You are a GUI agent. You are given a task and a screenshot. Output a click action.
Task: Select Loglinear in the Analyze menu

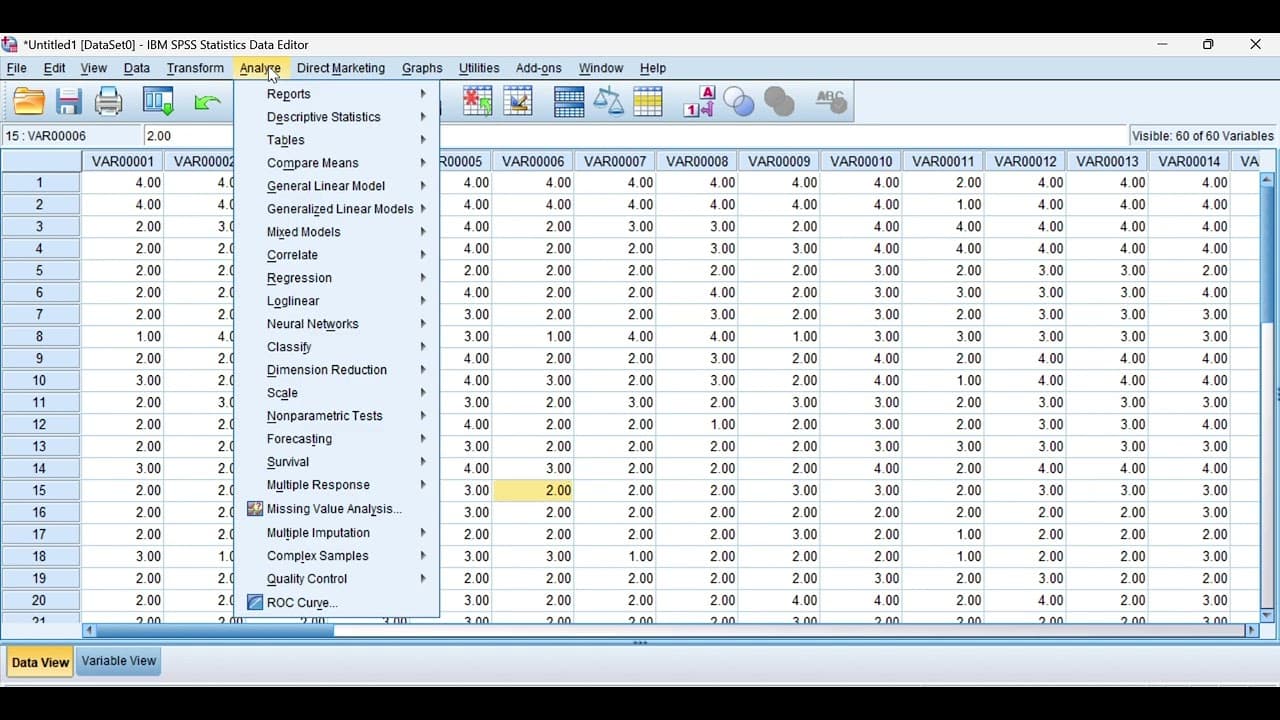pyautogui.click(x=335, y=301)
